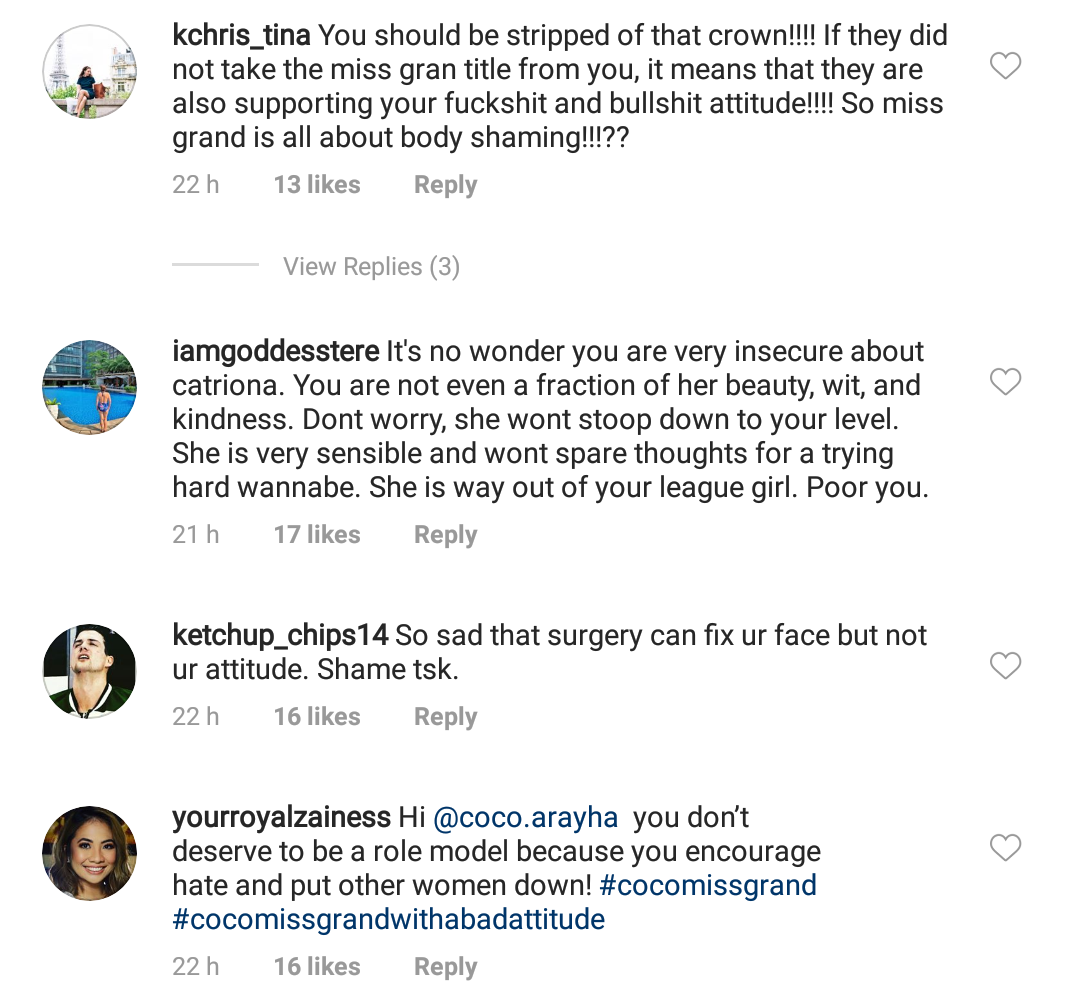The width and height of the screenshot is (1080, 1007).
Task: Open the @coco.arayha mention link
Action: coord(524,818)
